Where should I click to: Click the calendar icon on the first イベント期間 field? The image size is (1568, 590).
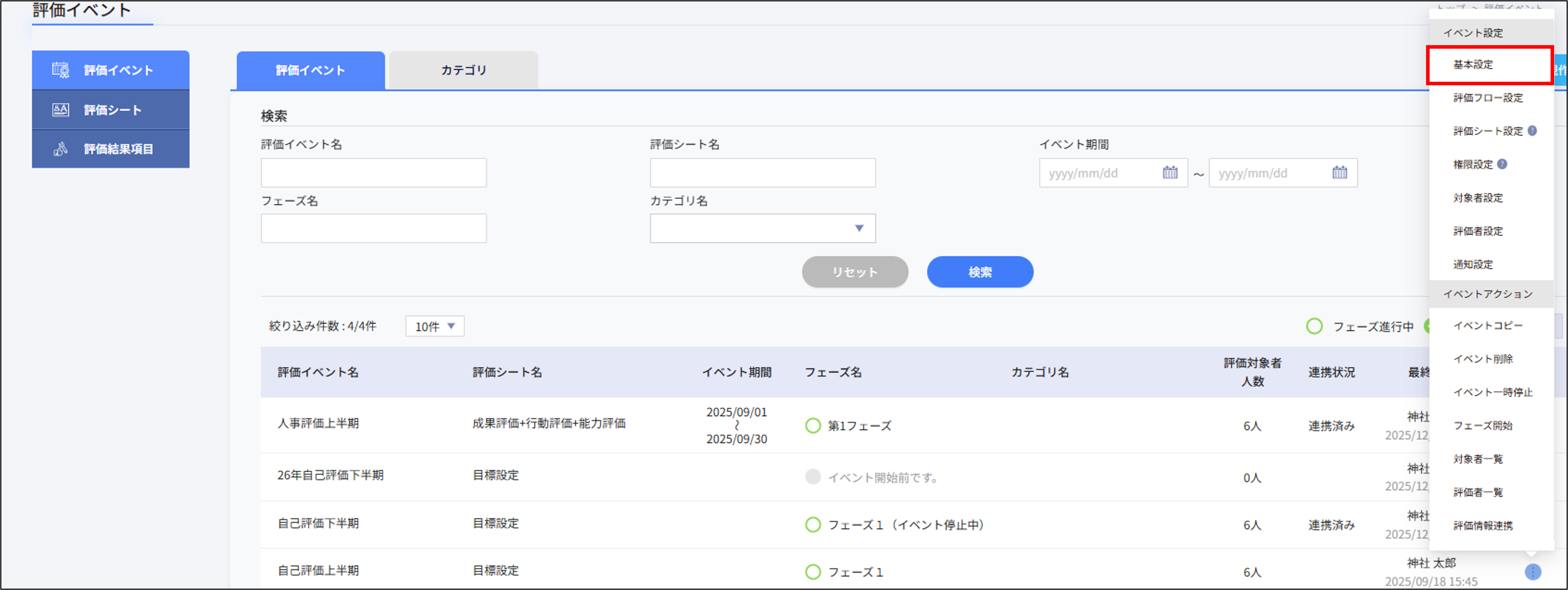tap(1169, 173)
